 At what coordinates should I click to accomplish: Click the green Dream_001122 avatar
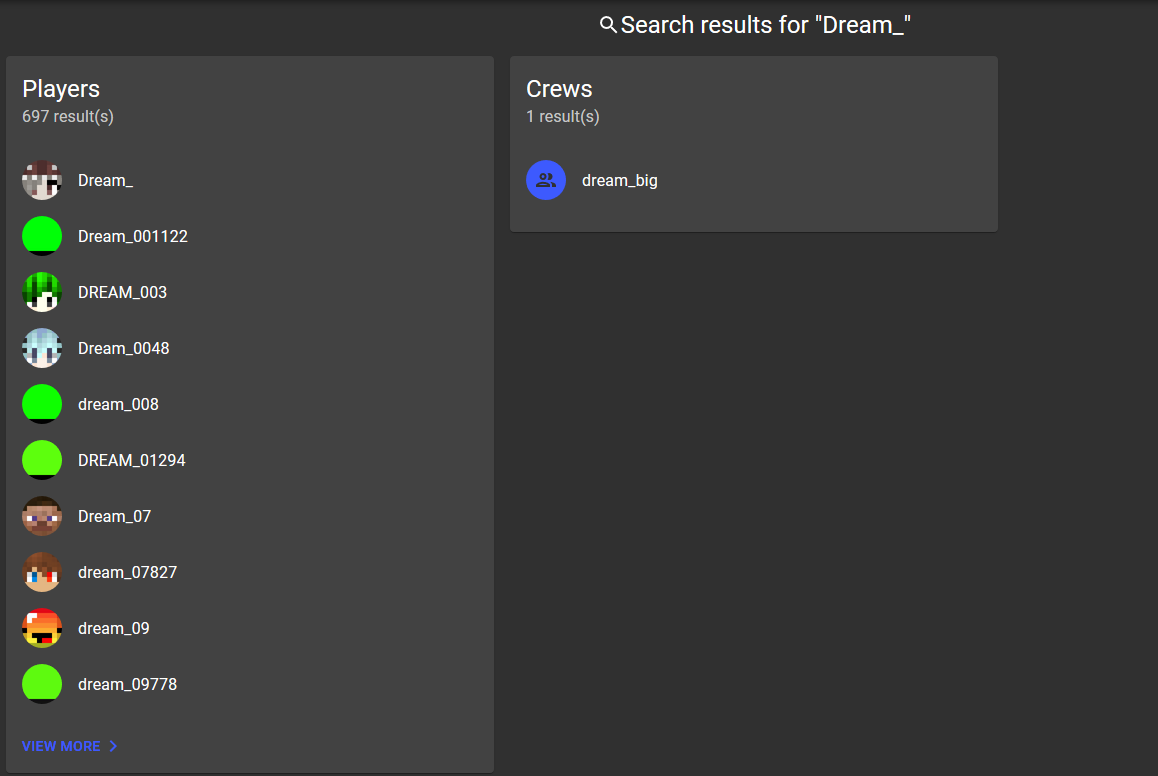42,236
